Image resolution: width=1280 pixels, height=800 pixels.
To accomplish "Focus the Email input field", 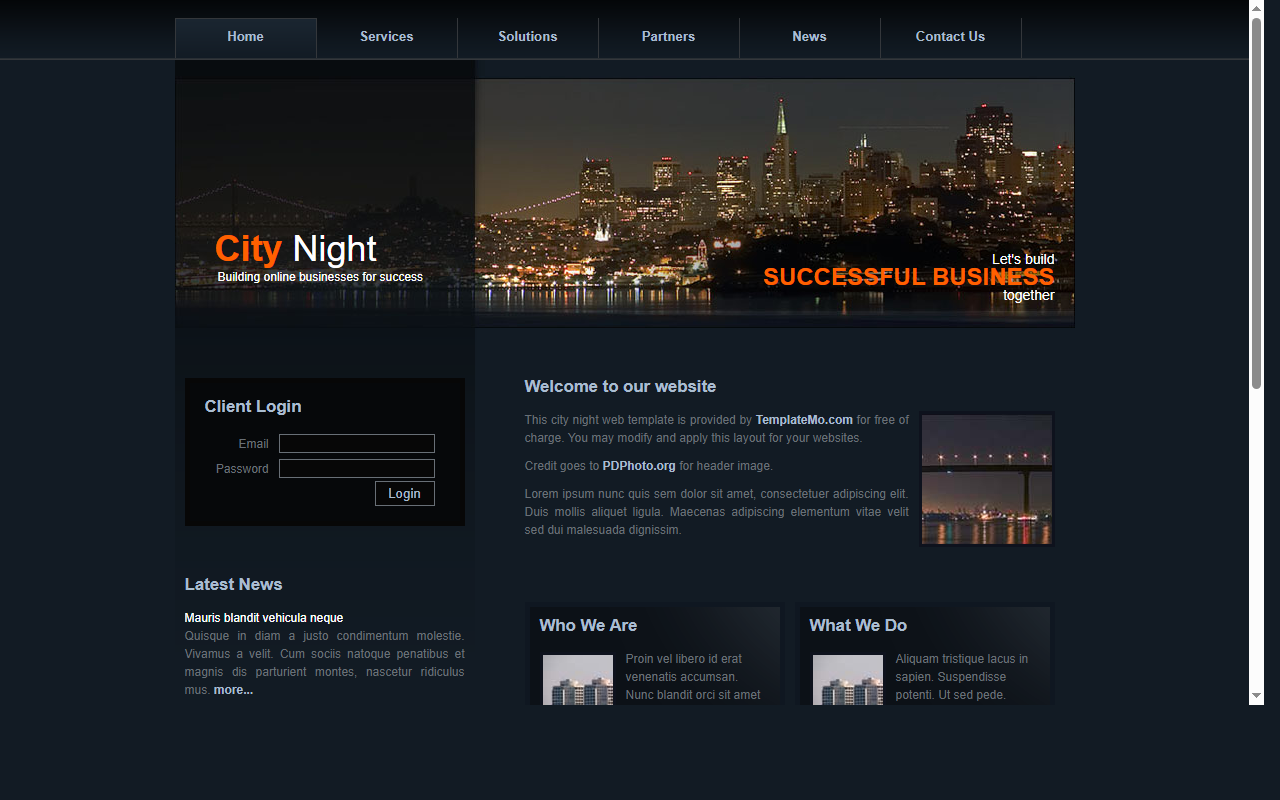I will pos(357,444).
